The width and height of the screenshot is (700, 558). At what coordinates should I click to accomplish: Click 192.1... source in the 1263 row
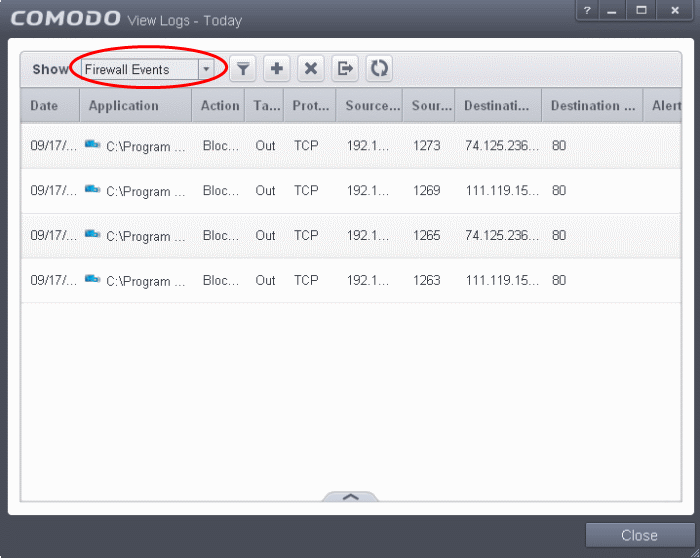pyautogui.click(x=368, y=280)
